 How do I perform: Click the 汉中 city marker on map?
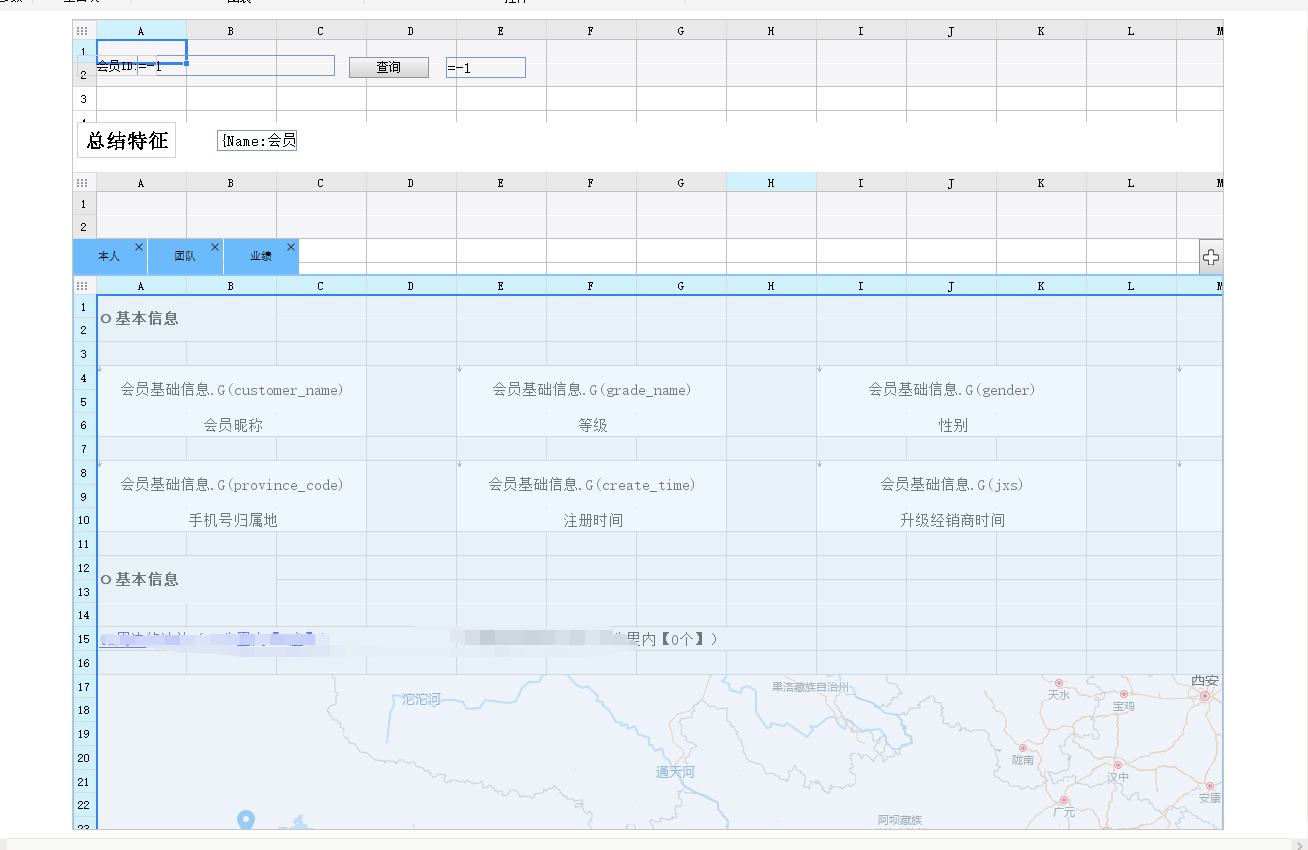click(x=1117, y=765)
